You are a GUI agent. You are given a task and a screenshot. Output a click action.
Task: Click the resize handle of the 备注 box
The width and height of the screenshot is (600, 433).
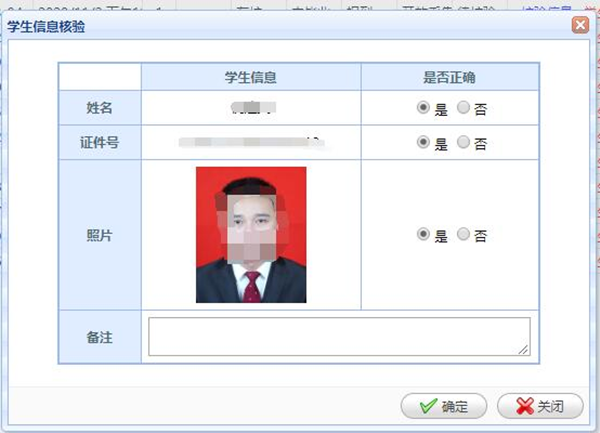click(x=524, y=350)
